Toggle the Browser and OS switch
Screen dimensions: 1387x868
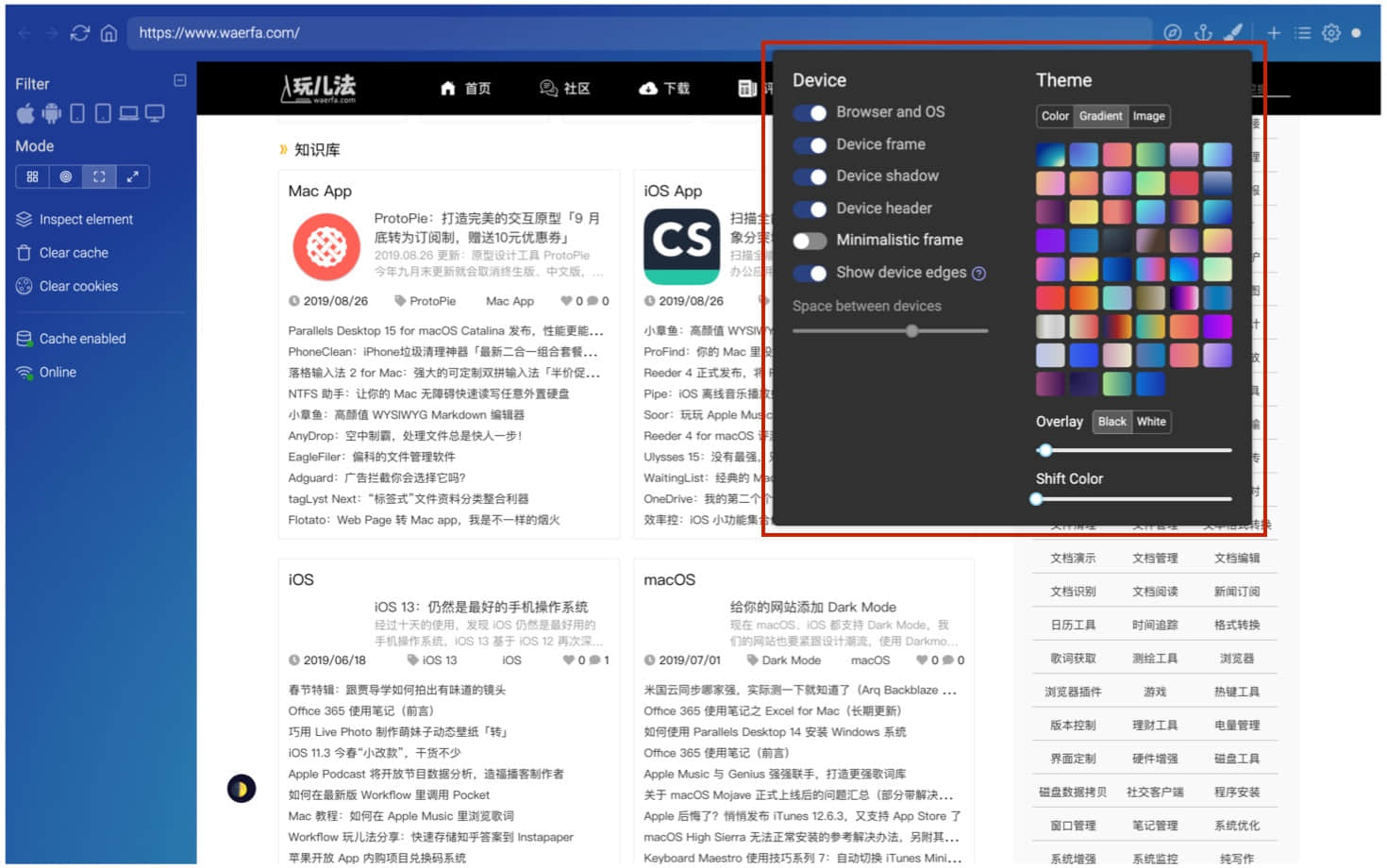coord(810,113)
